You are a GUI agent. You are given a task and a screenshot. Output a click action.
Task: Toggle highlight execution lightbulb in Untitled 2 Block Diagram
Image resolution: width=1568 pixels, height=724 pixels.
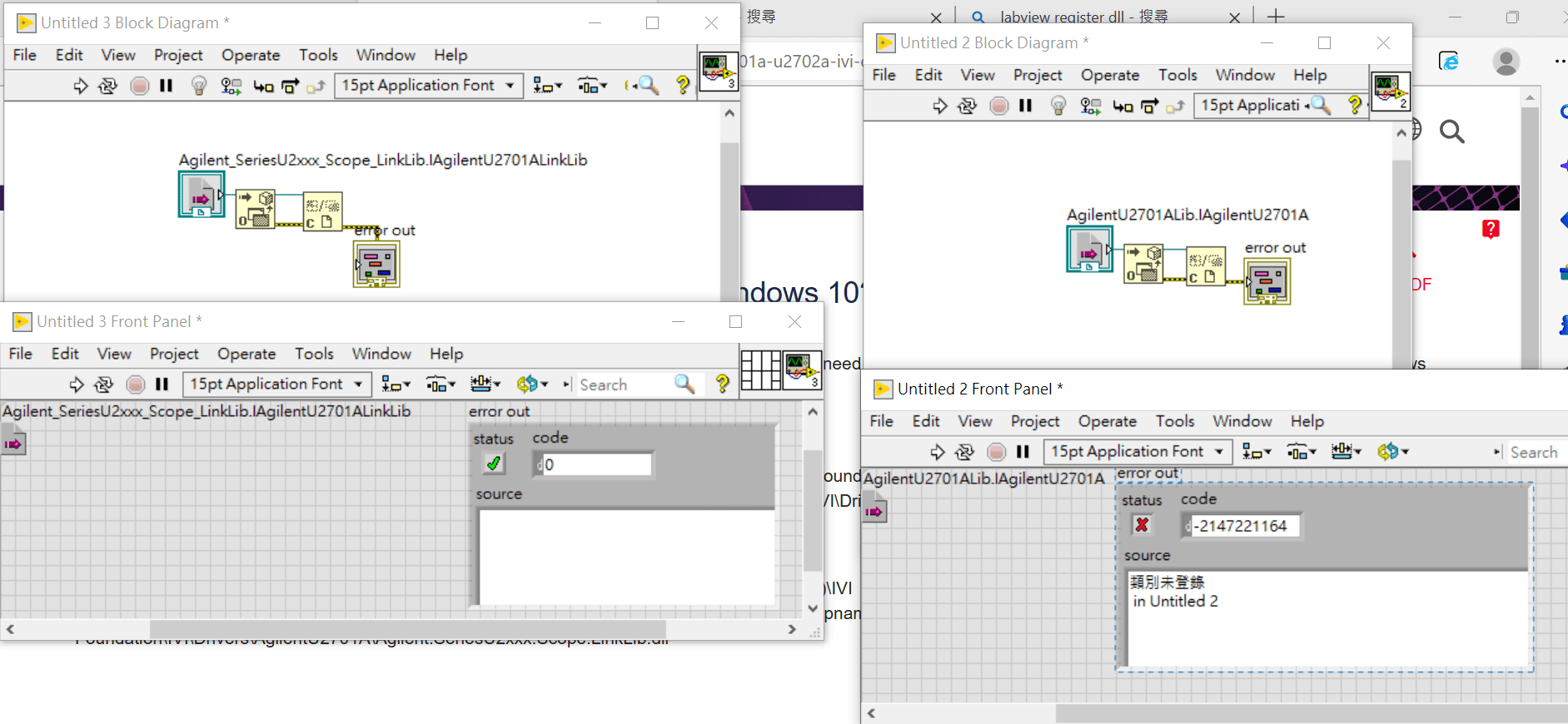pos(1058,106)
